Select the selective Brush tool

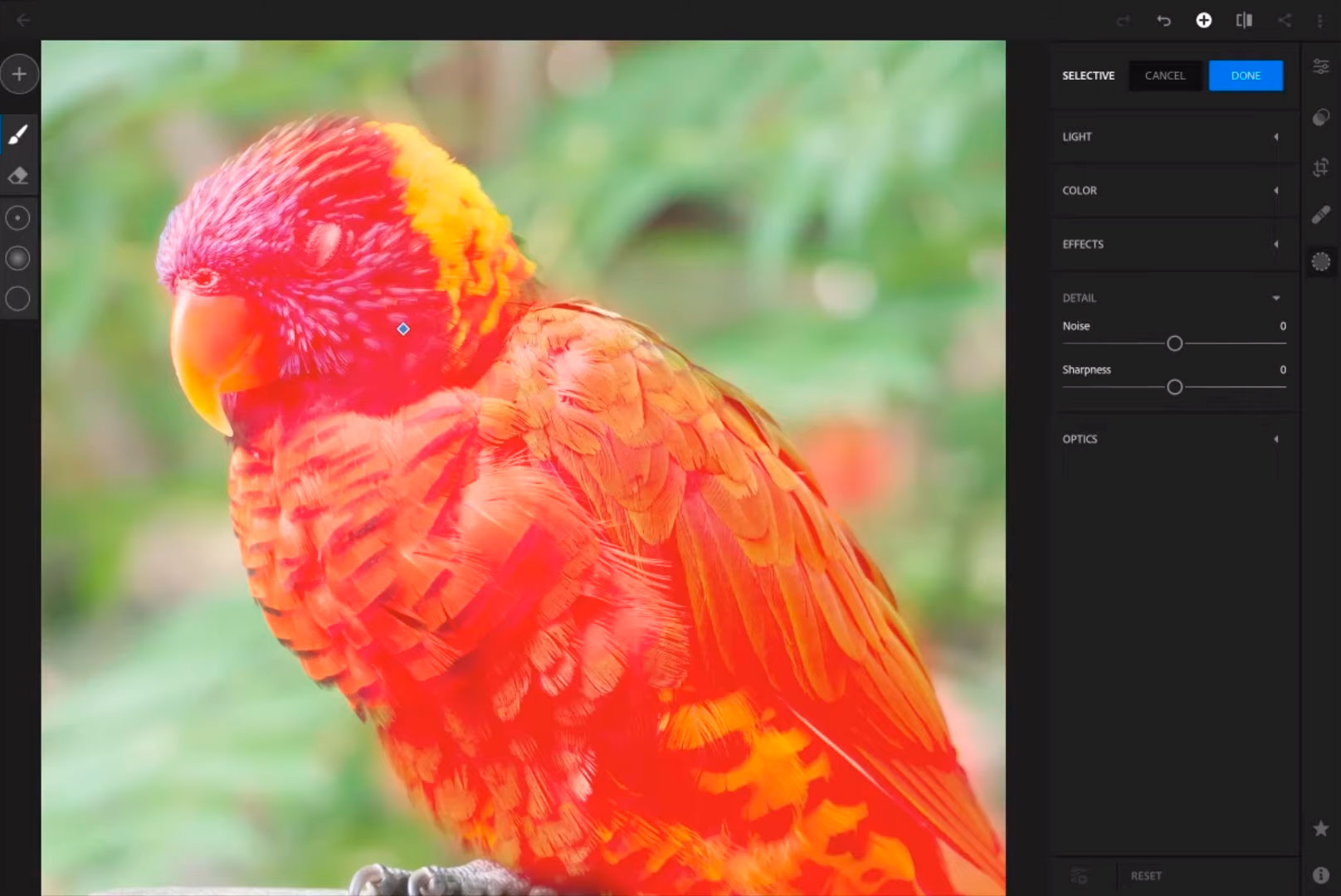tap(18, 134)
